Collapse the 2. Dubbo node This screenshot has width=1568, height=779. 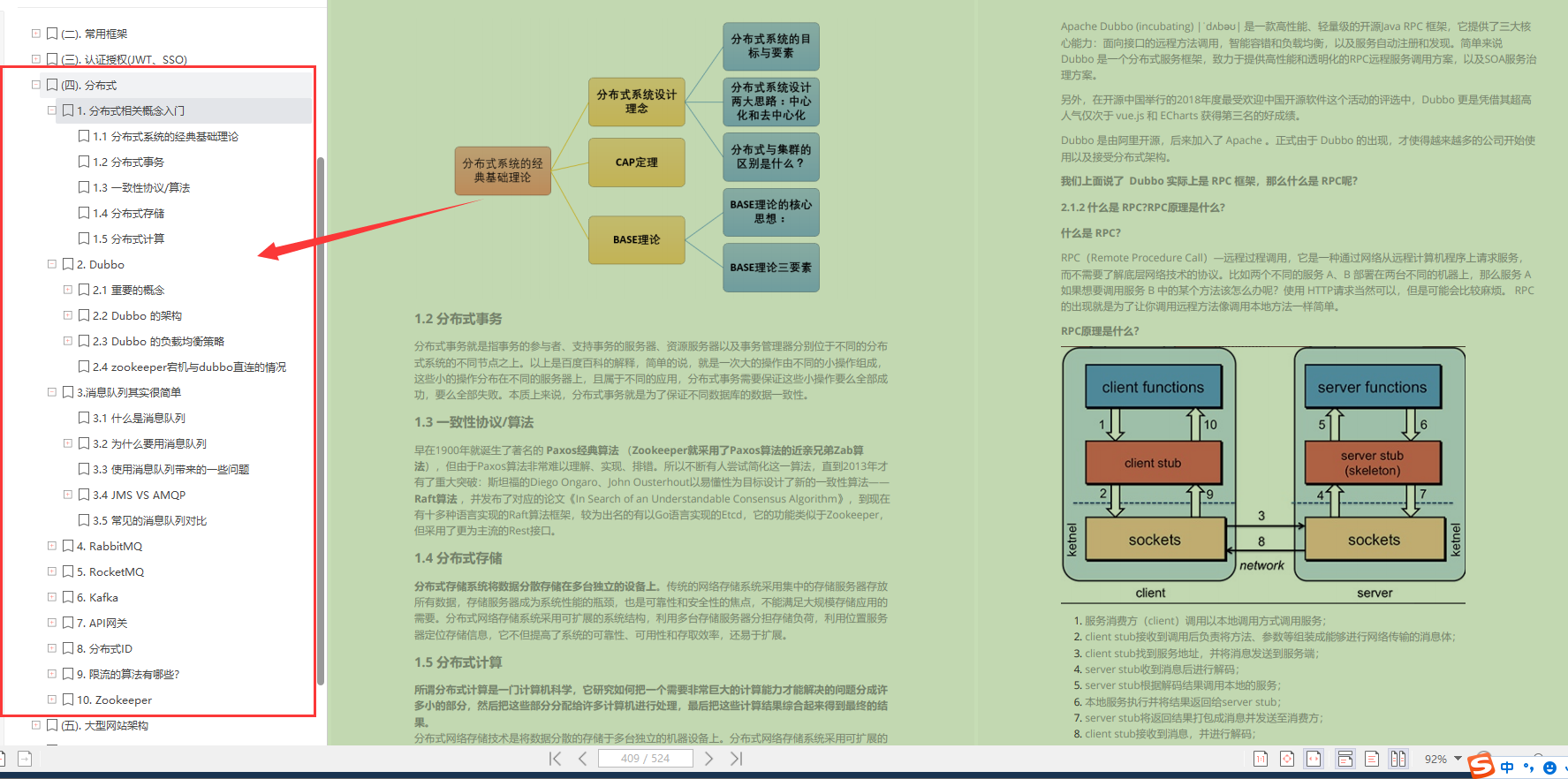[x=52, y=264]
